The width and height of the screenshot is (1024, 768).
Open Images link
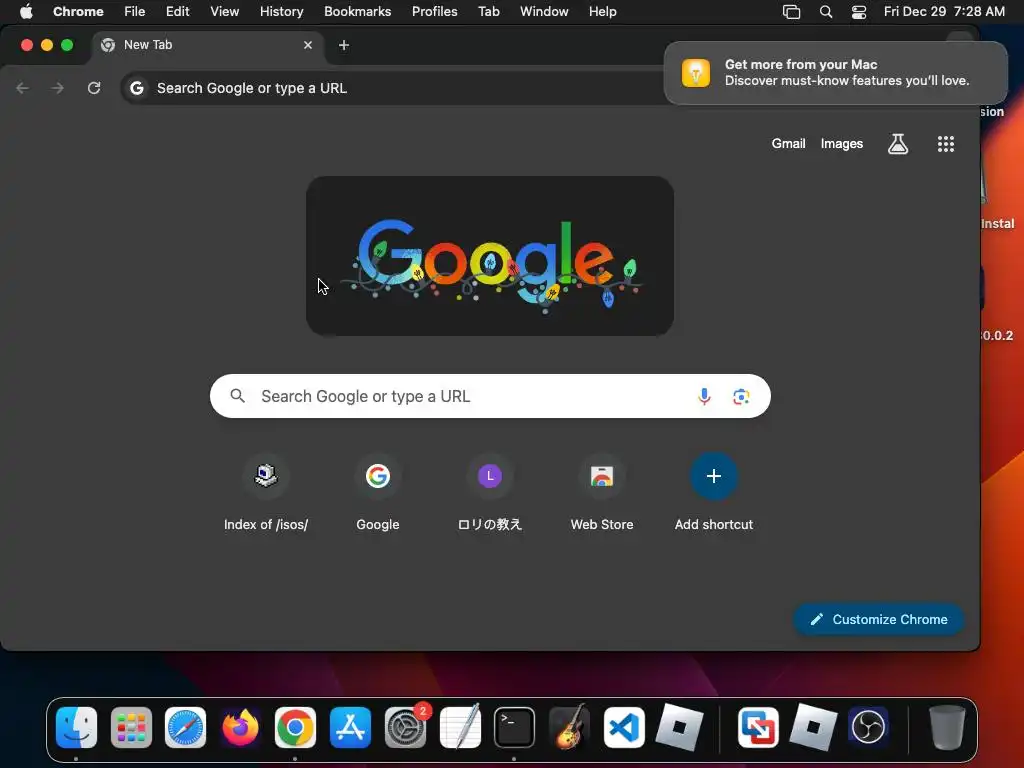click(x=842, y=144)
